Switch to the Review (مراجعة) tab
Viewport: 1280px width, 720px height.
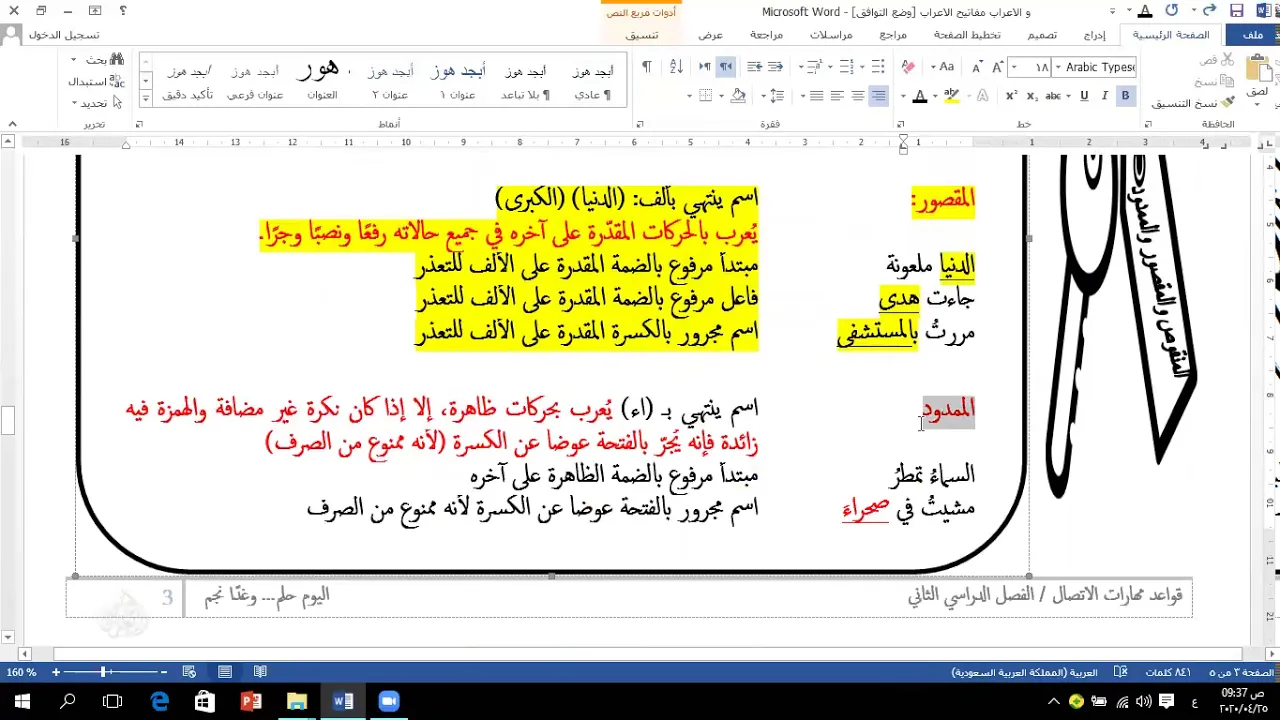[767, 35]
